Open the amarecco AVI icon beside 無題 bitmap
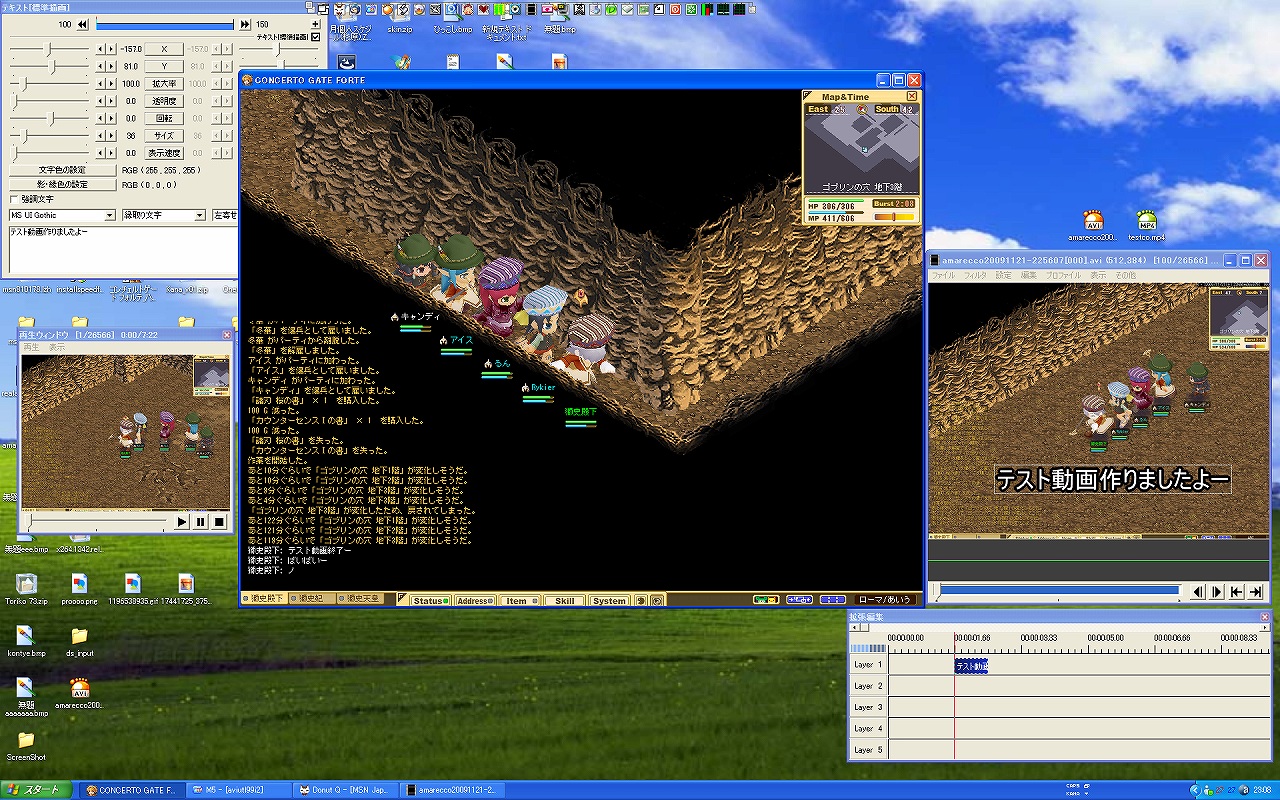Screen dimensions: 1280x800 tap(80, 694)
